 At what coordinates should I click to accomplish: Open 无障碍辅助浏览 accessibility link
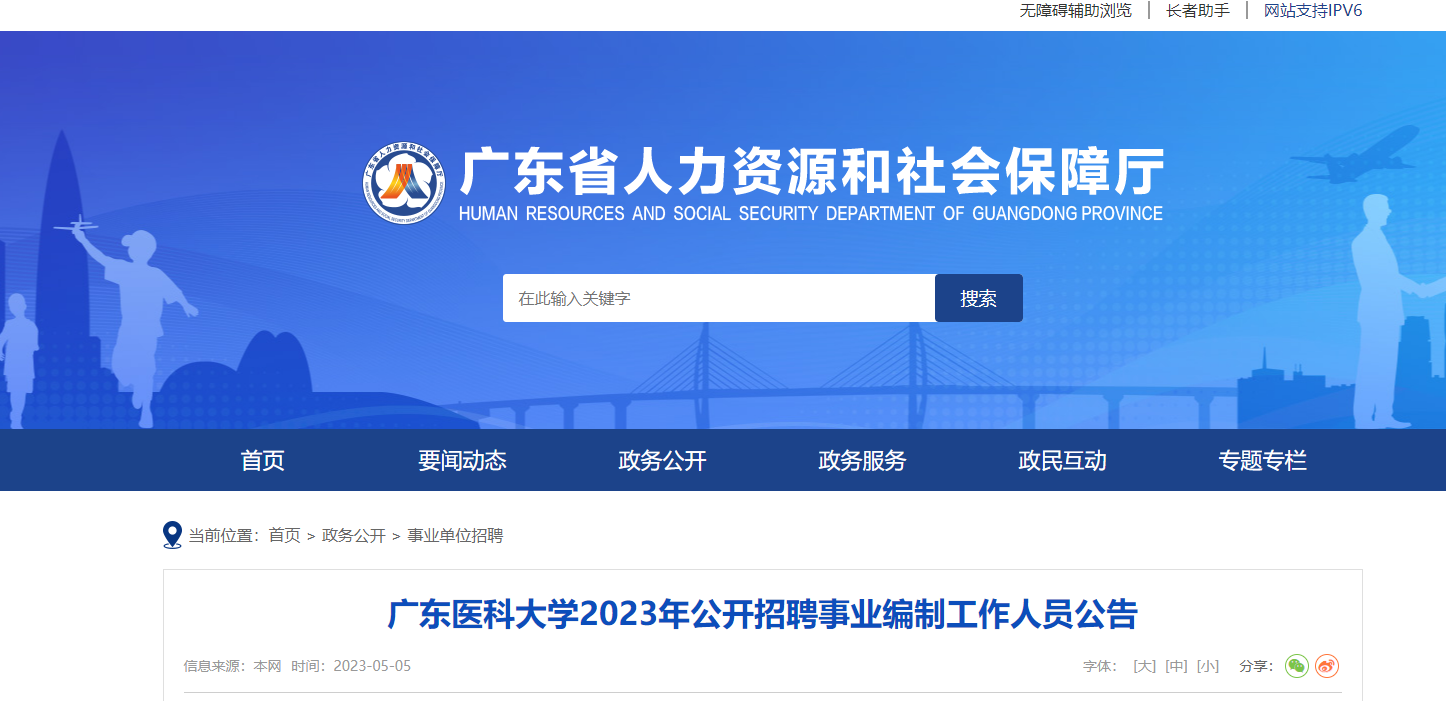click(x=1075, y=11)
